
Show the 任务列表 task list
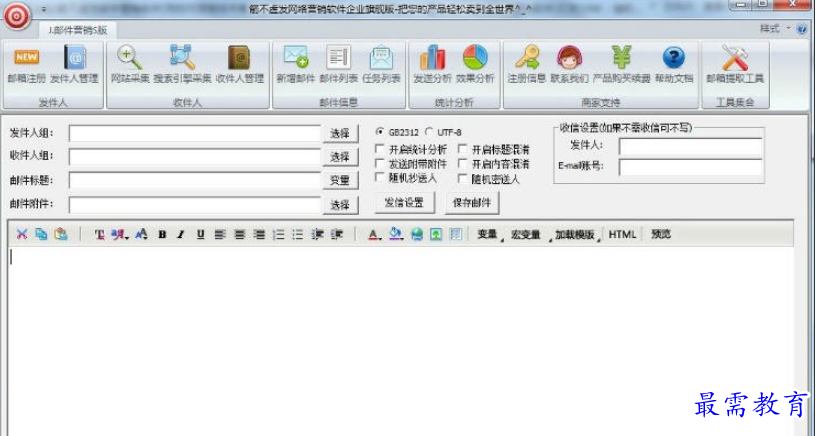381,65
